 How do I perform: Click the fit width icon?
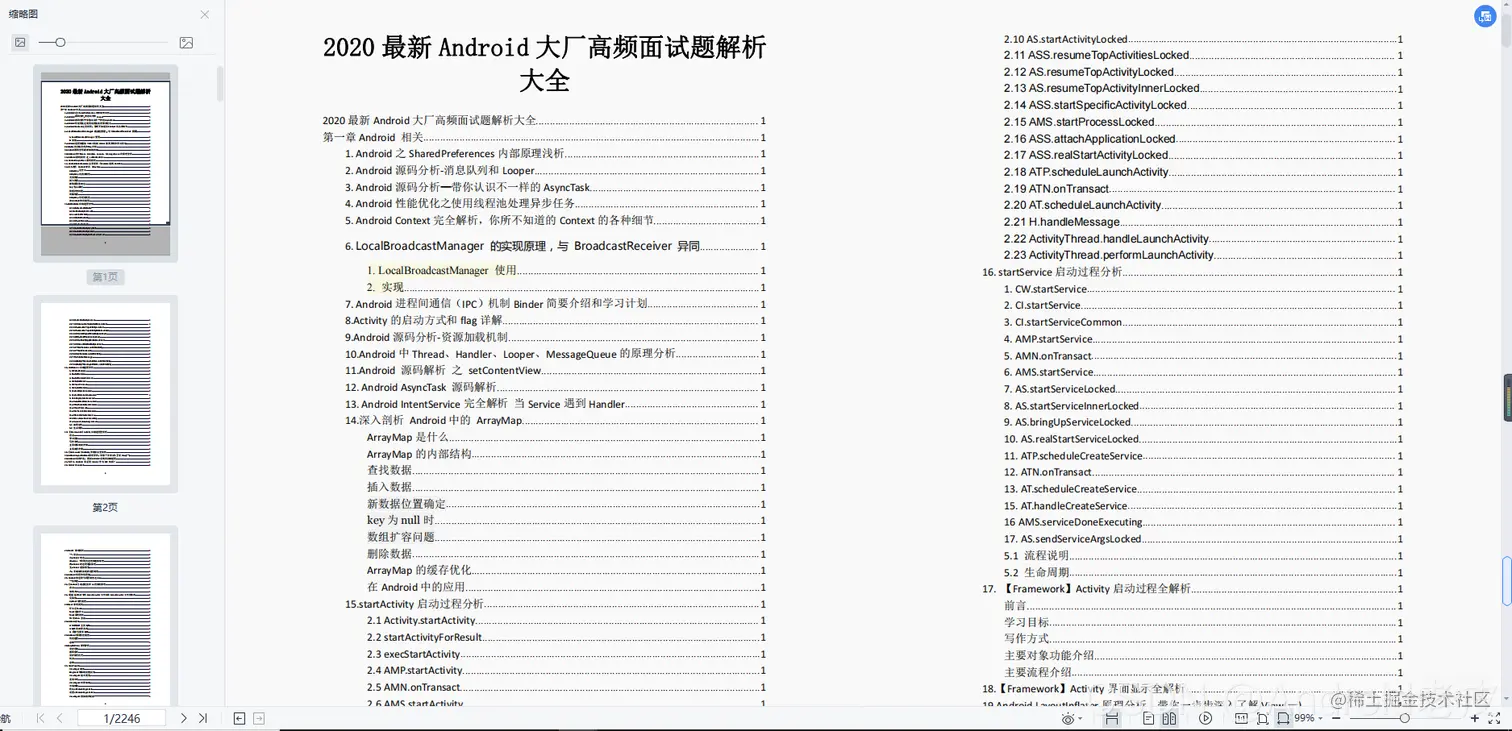pyautogui.click(x=1283, y=718)
